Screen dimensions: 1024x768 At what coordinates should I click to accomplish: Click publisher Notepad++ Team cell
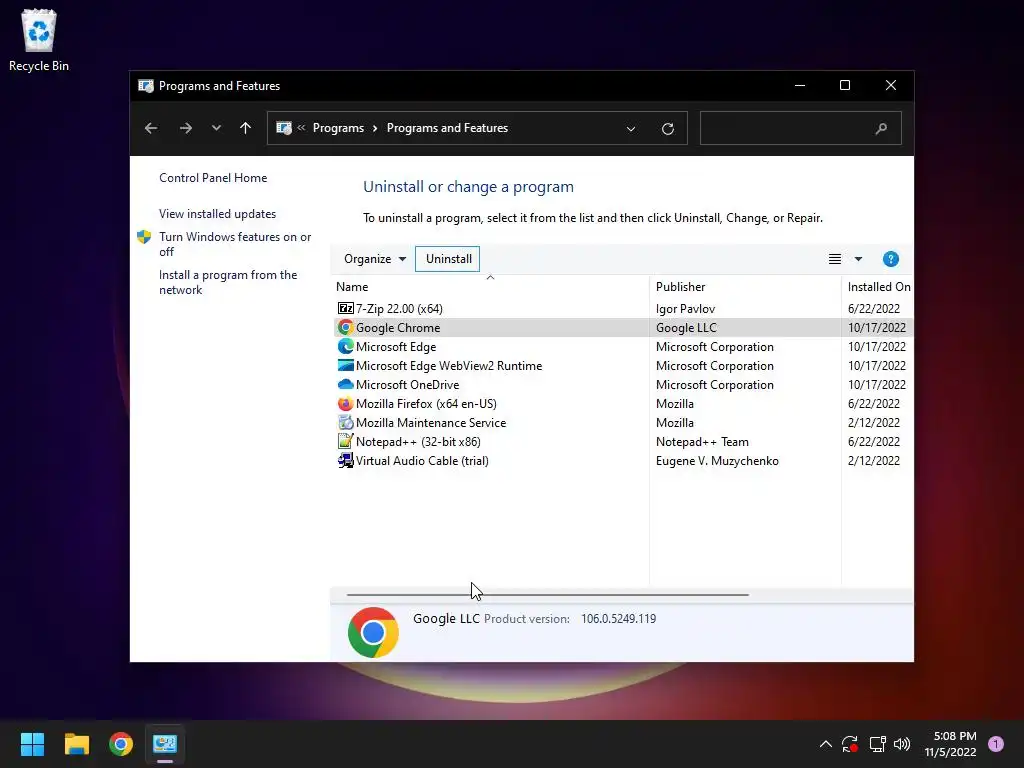pos(702,441)
